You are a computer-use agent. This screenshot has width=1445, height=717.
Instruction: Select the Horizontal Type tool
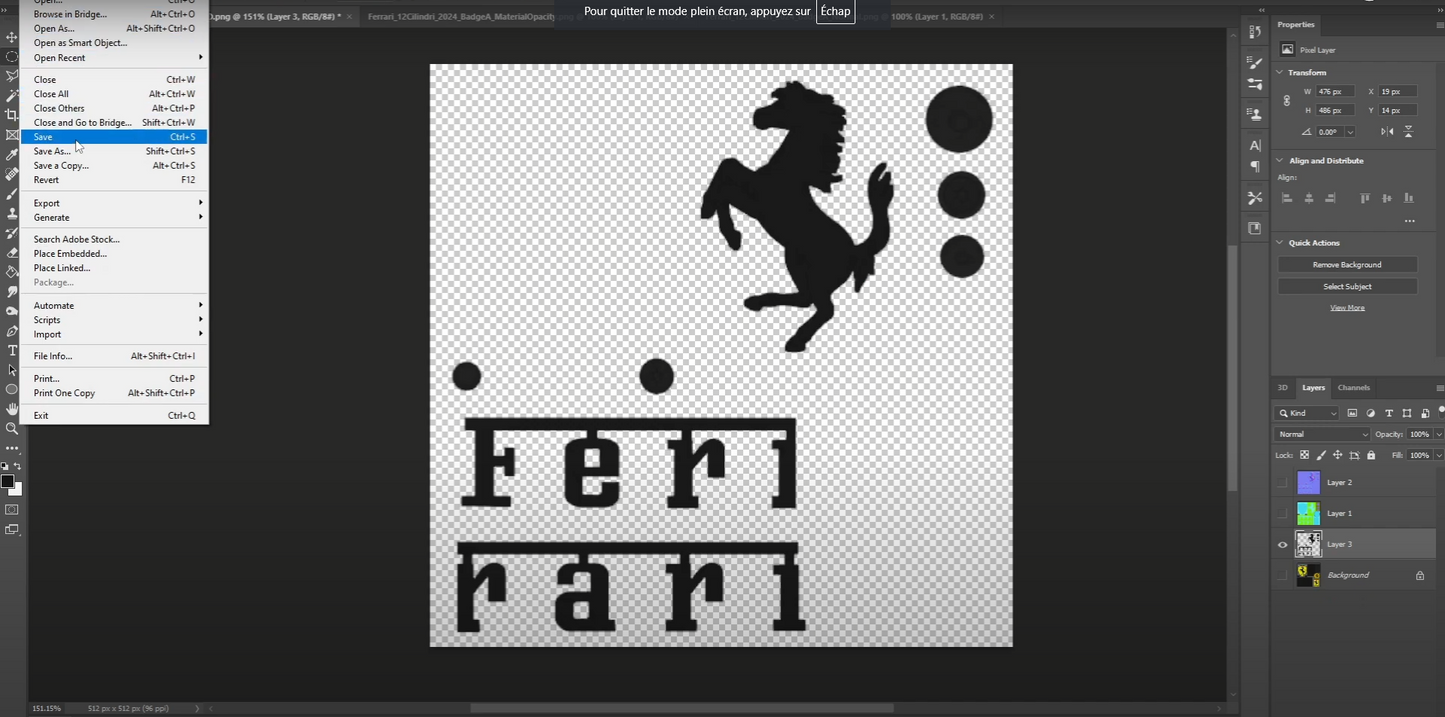pos(12,350)
